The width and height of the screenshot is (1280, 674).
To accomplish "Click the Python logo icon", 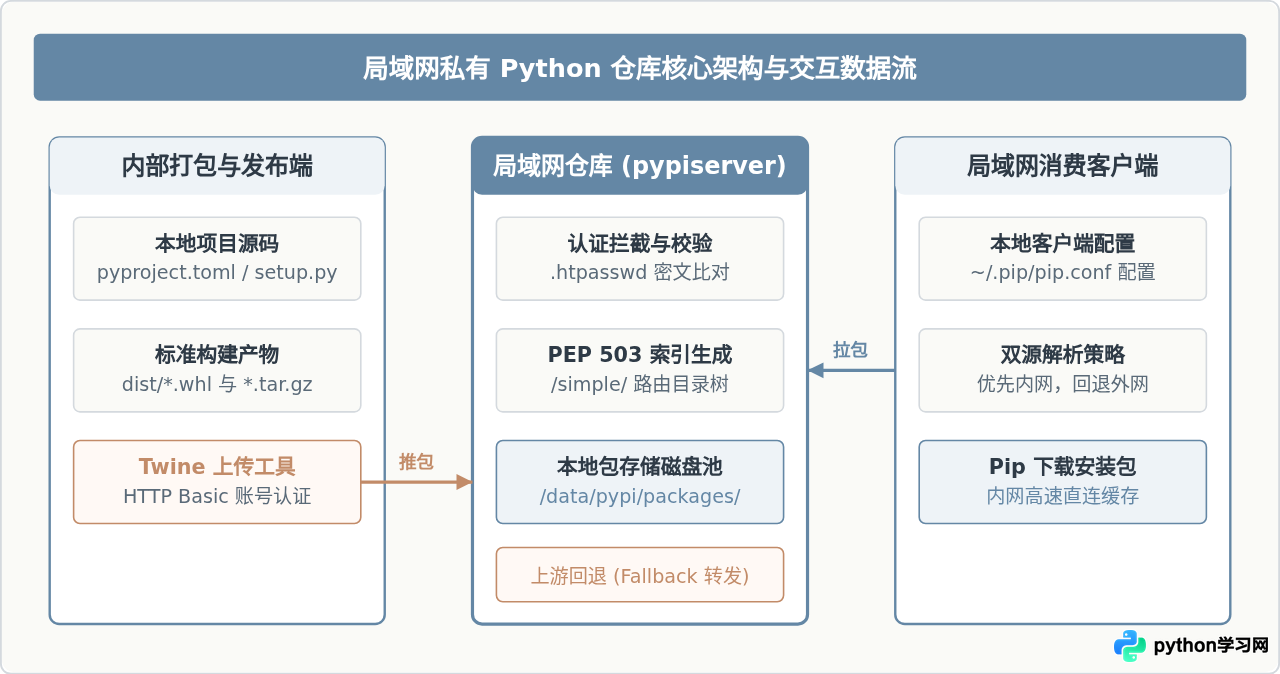I will (x=1130, y=646).
